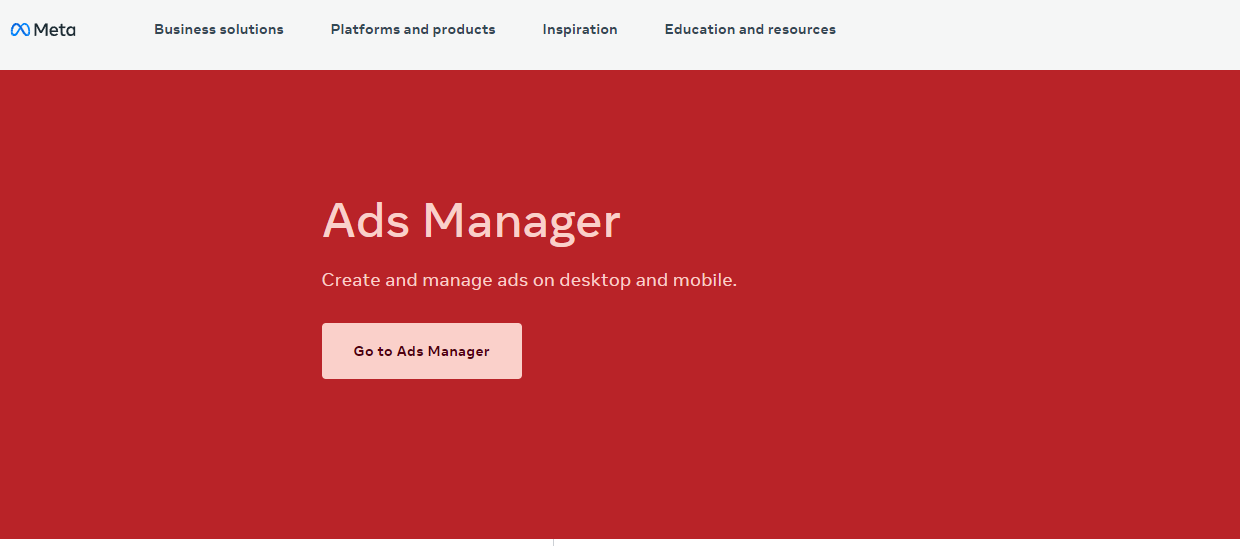Viewport: 1240px width, 546px height.
Task: Open Platforms and products menu
Action: (x=413, y=30)
